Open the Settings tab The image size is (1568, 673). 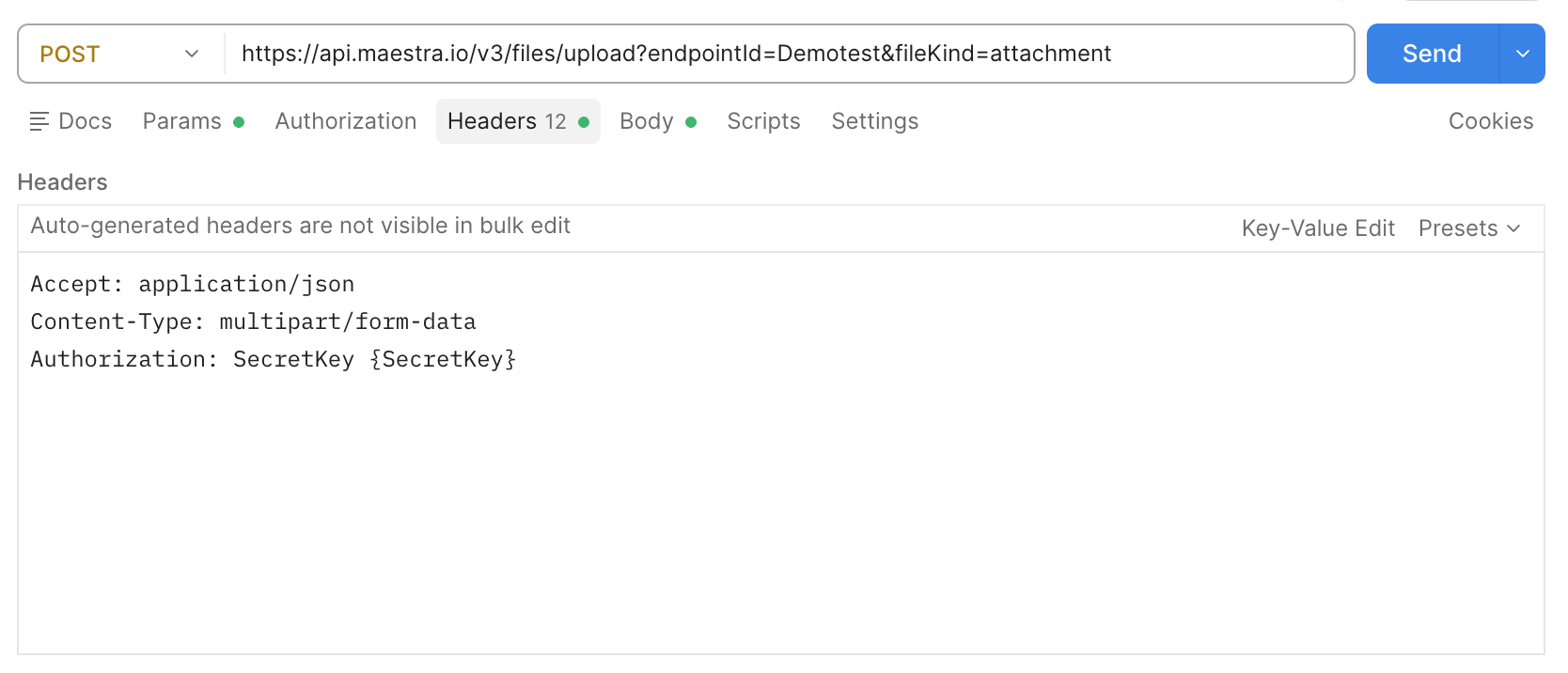[875, 121]
